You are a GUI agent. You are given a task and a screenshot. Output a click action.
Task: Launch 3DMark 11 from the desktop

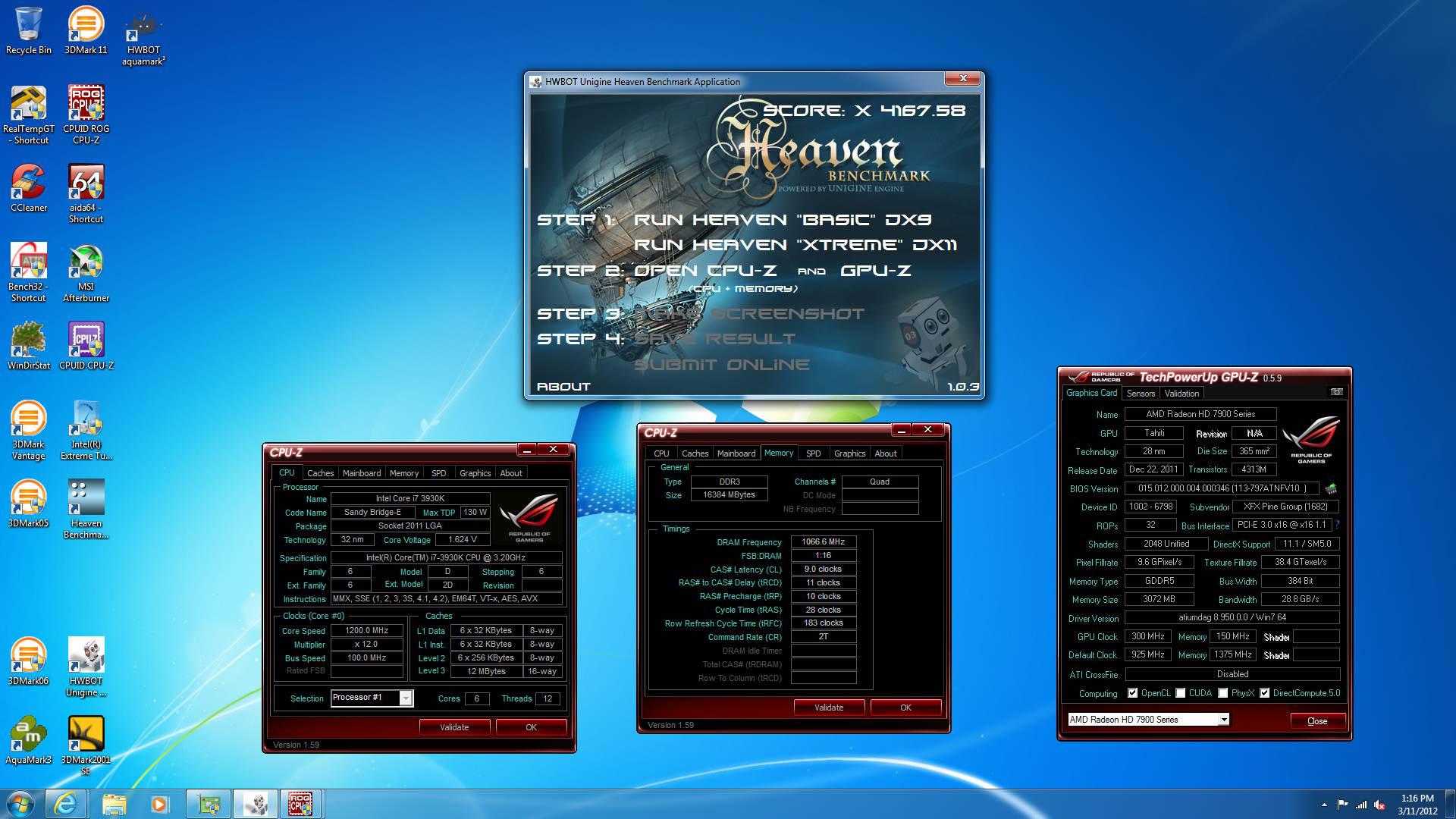coord(86,30)
